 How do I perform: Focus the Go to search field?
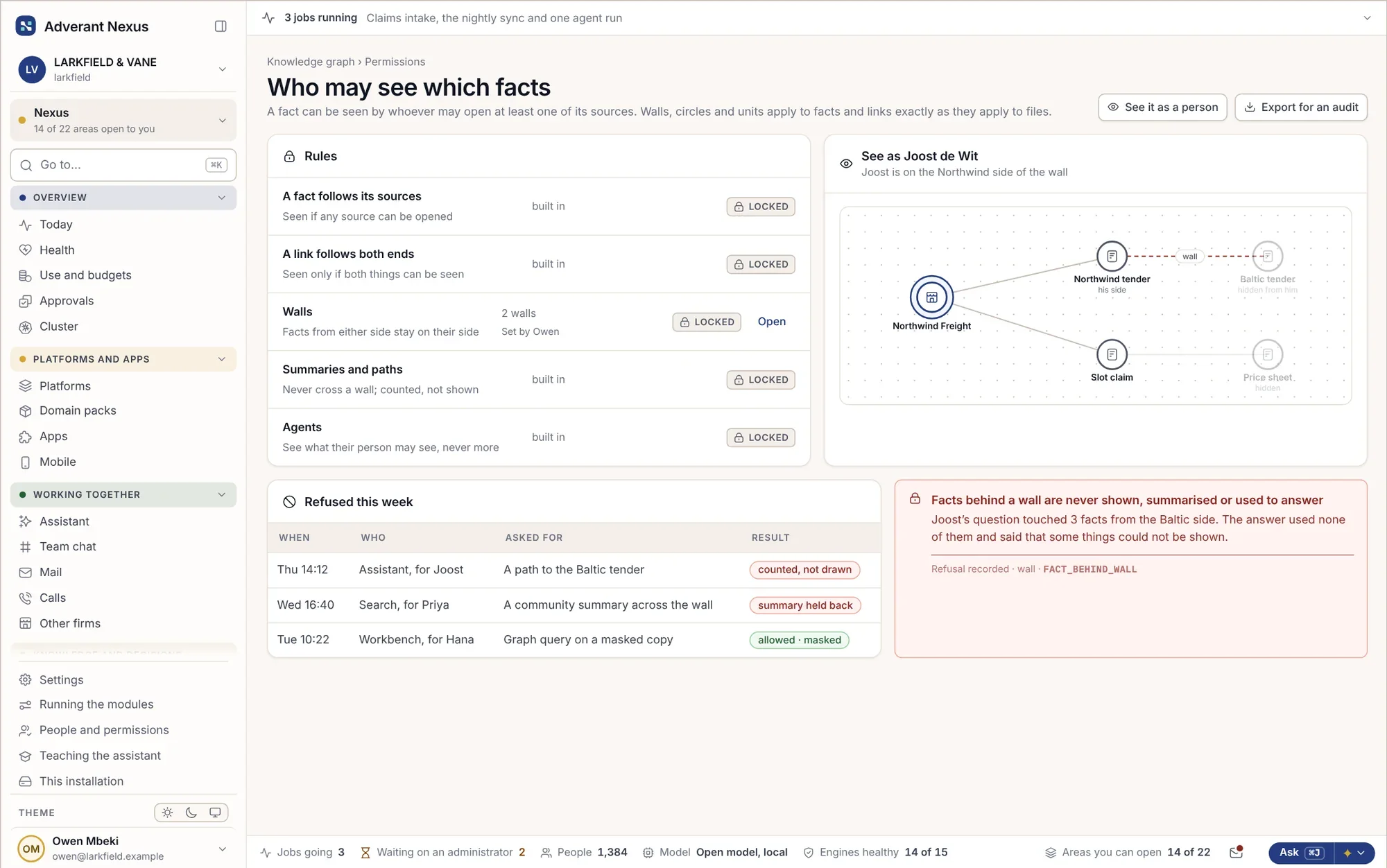(123, 165)
